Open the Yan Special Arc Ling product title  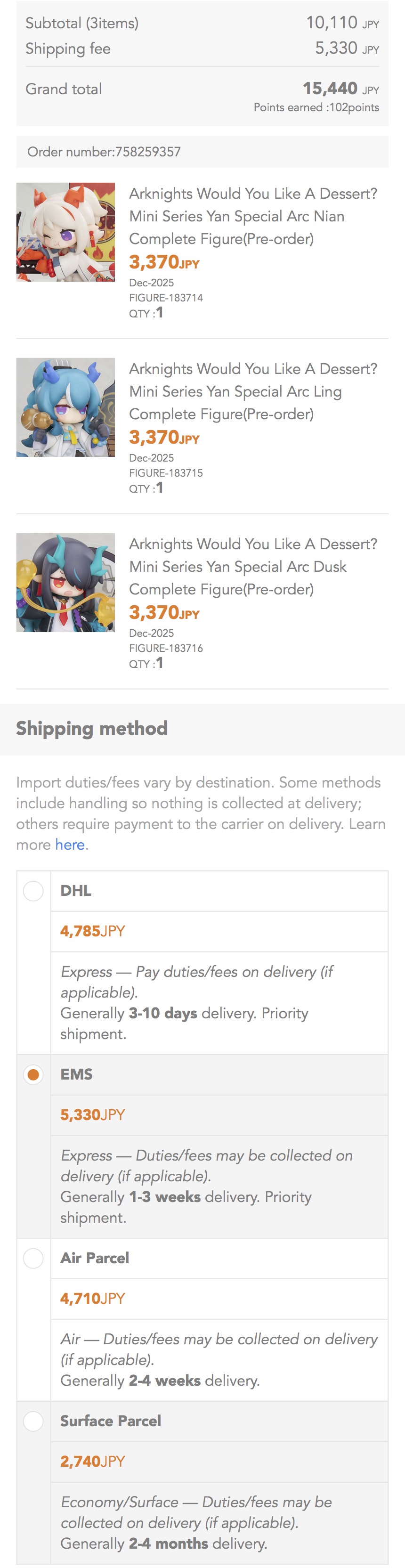253,391
